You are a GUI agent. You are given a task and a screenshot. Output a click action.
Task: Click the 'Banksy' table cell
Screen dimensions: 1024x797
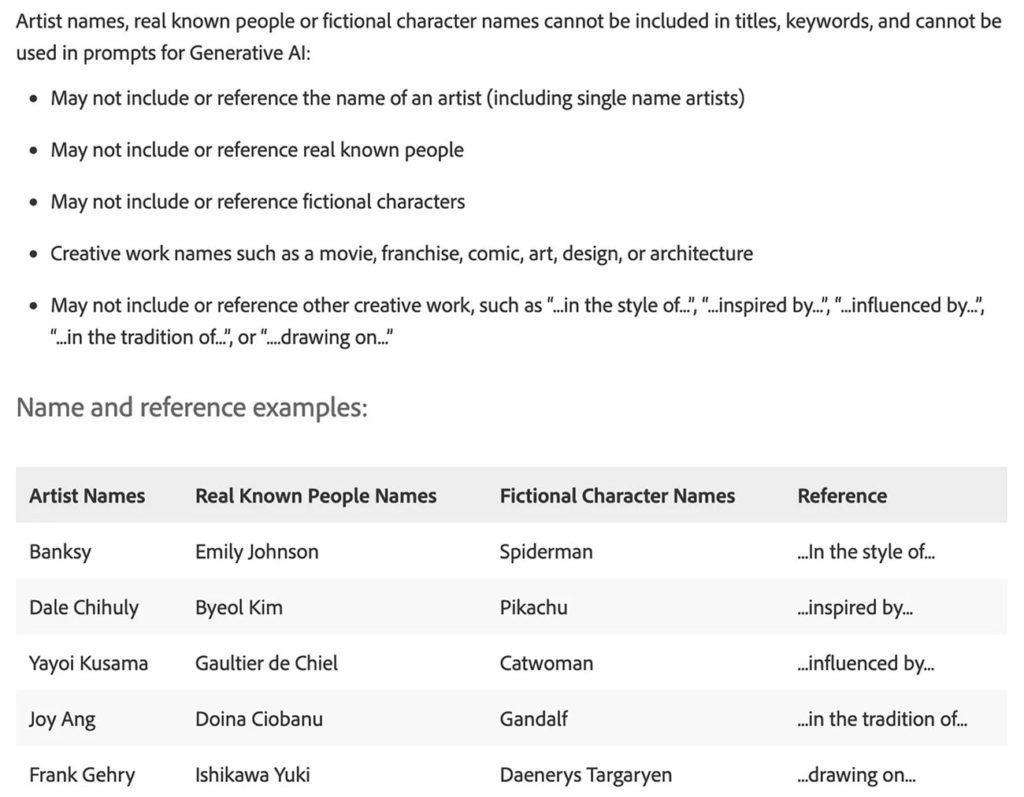[60, 552]
